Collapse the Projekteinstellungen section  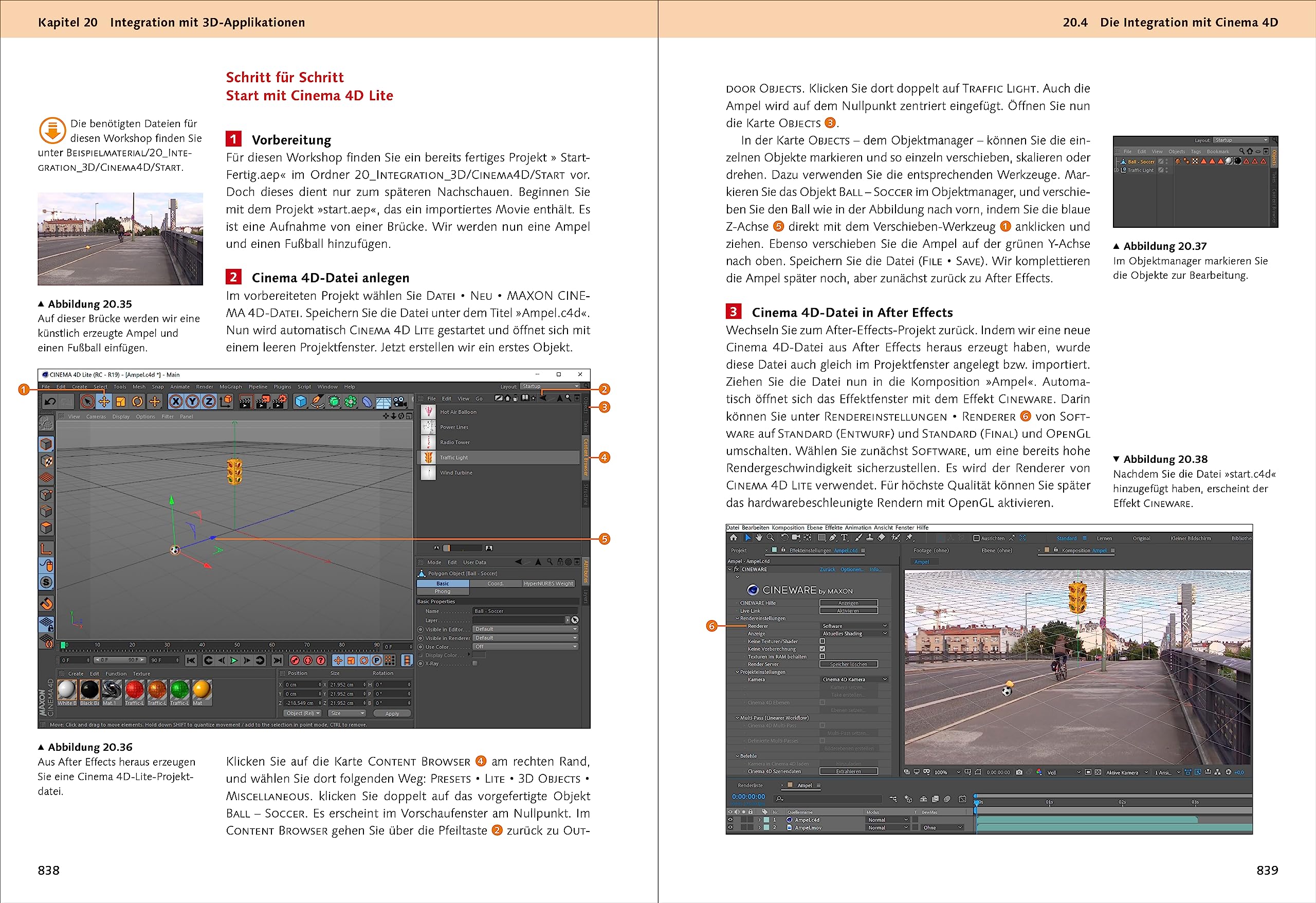coord(737,673)
